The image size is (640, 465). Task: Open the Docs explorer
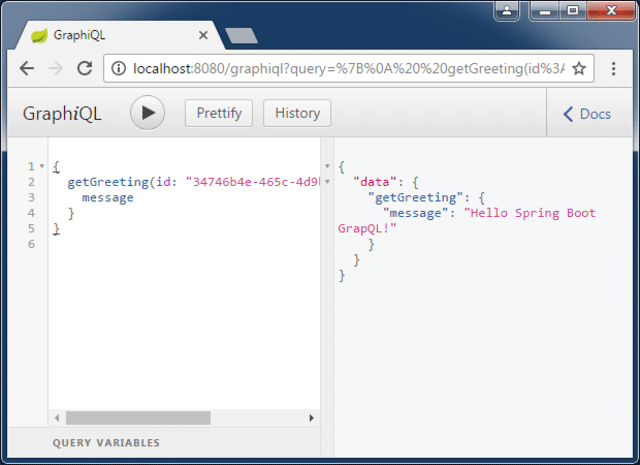point(587,114)
